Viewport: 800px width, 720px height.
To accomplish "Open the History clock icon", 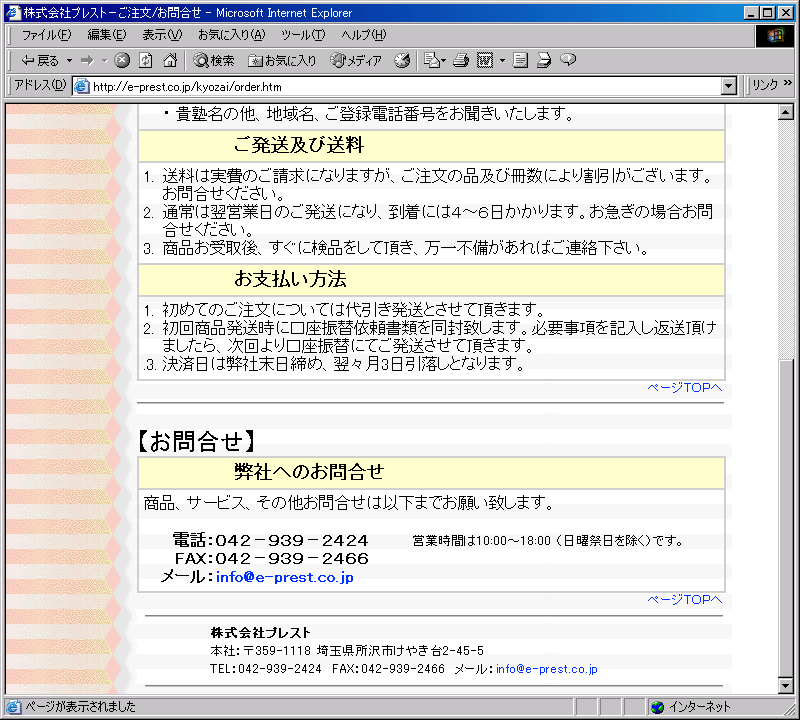I will click(402, 61).
